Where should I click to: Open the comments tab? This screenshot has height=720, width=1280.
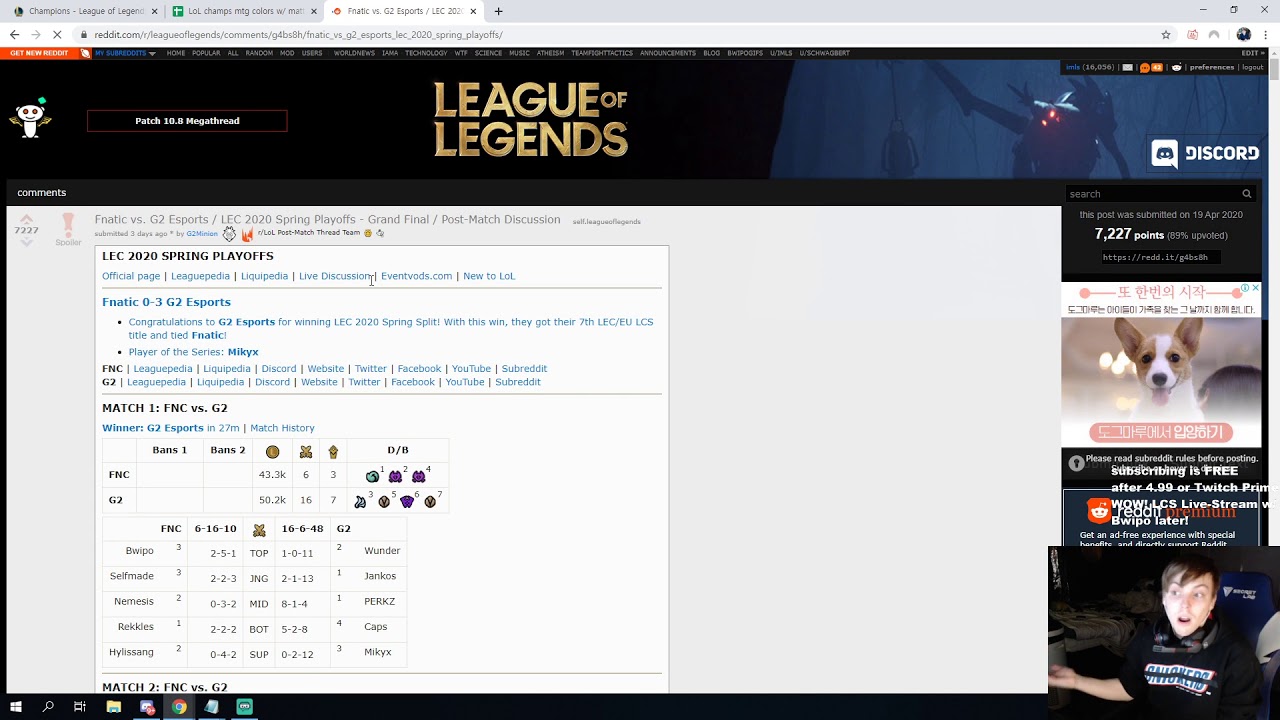click(41, 192)
